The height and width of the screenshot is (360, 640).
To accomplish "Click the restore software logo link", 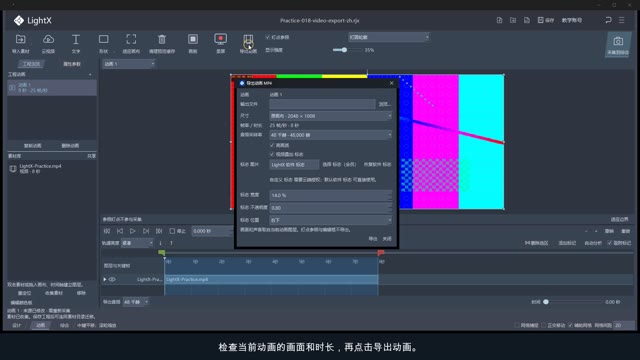I will click(x=377, y=164).
